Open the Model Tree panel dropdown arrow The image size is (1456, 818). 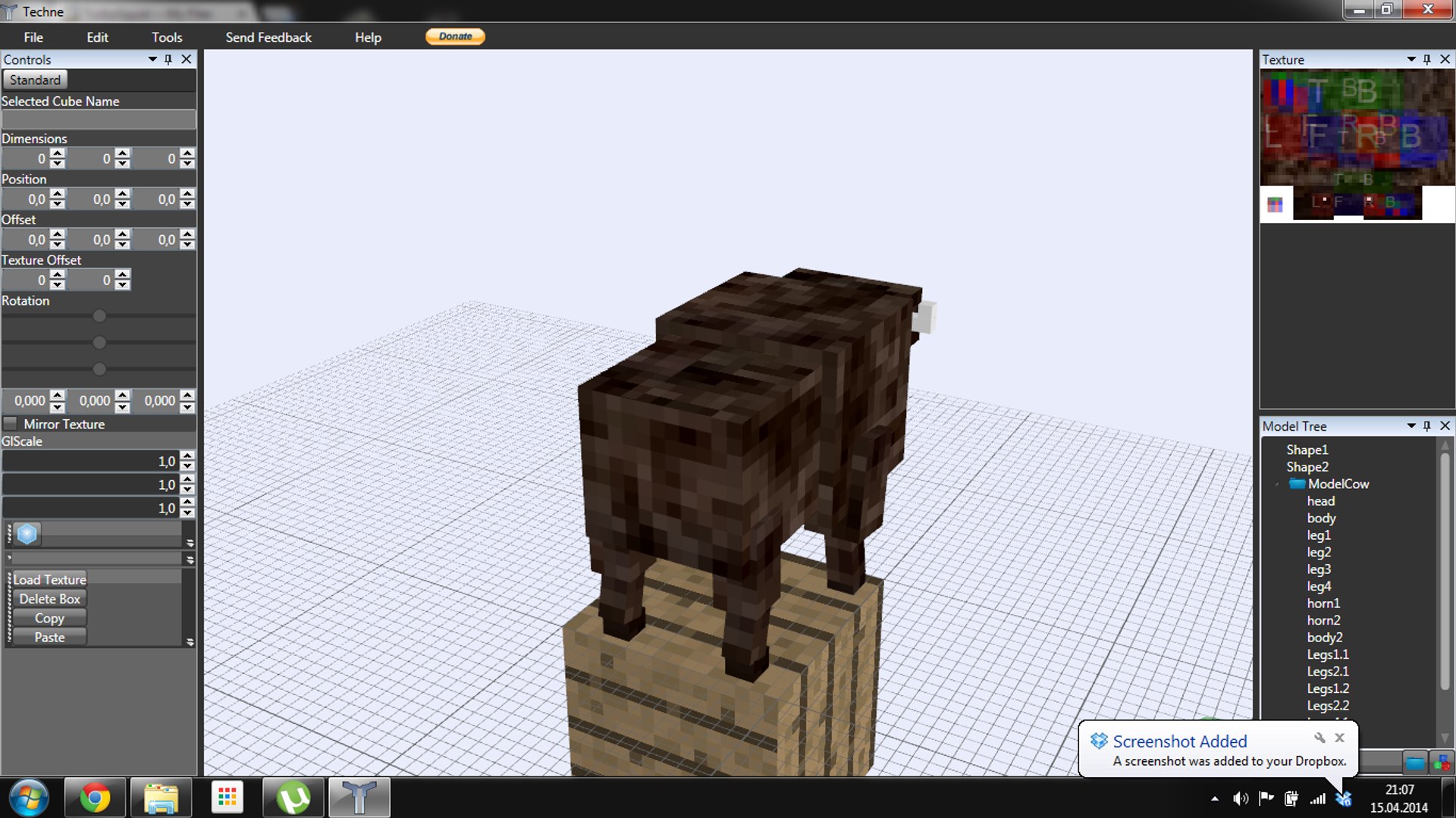tap(1411, 426)
